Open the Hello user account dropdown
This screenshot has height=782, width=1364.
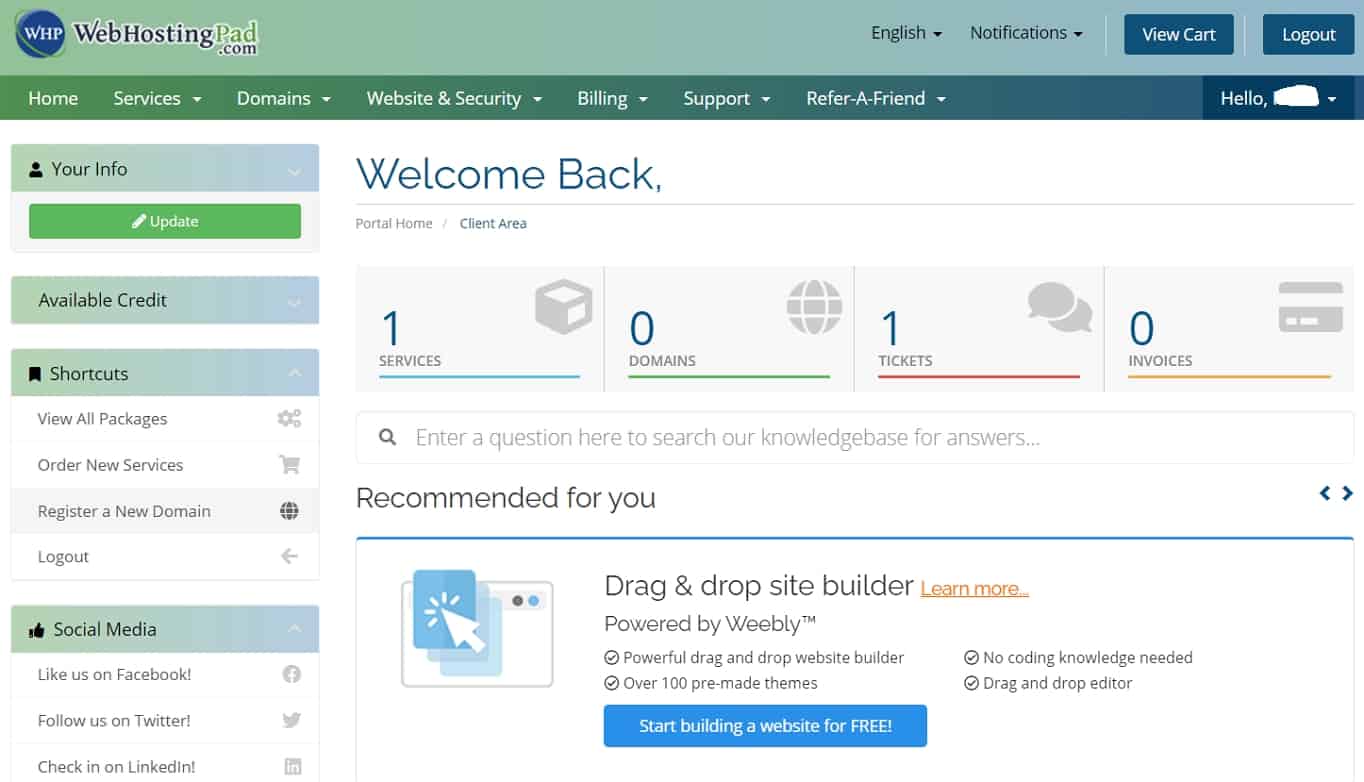(1278, 98)
